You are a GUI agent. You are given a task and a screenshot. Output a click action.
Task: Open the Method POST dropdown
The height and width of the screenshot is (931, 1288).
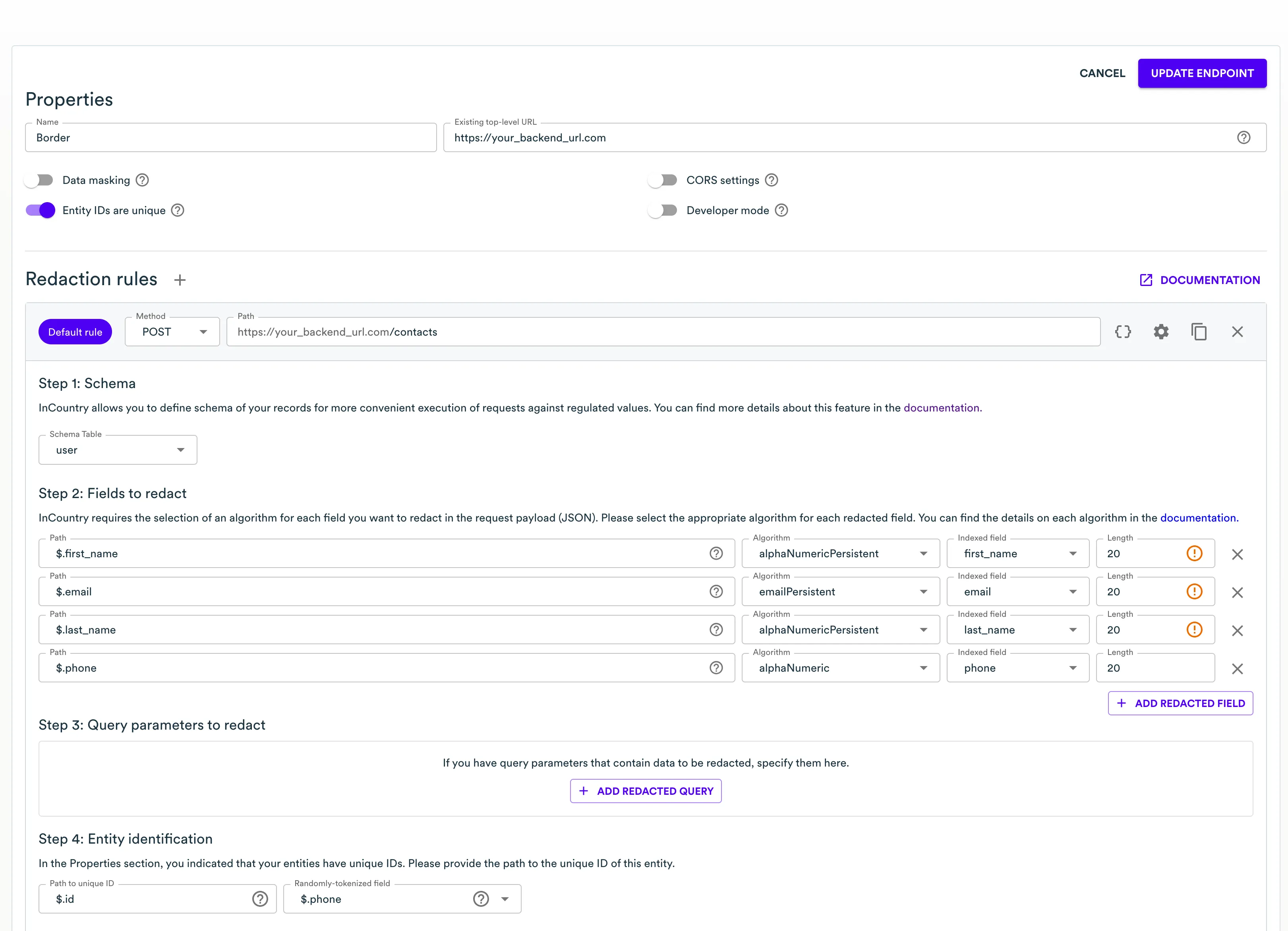pos(172,332)
